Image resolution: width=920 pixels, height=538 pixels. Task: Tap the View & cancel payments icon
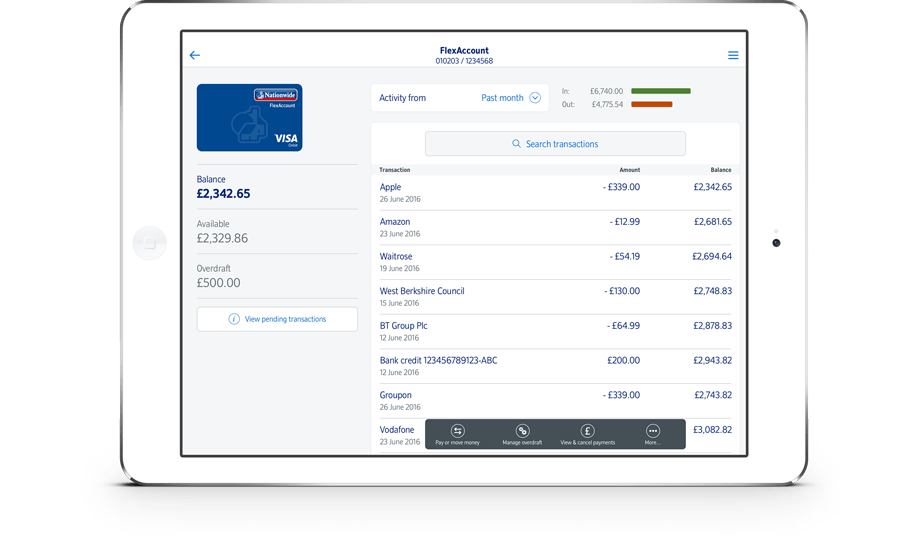[588, 431]
